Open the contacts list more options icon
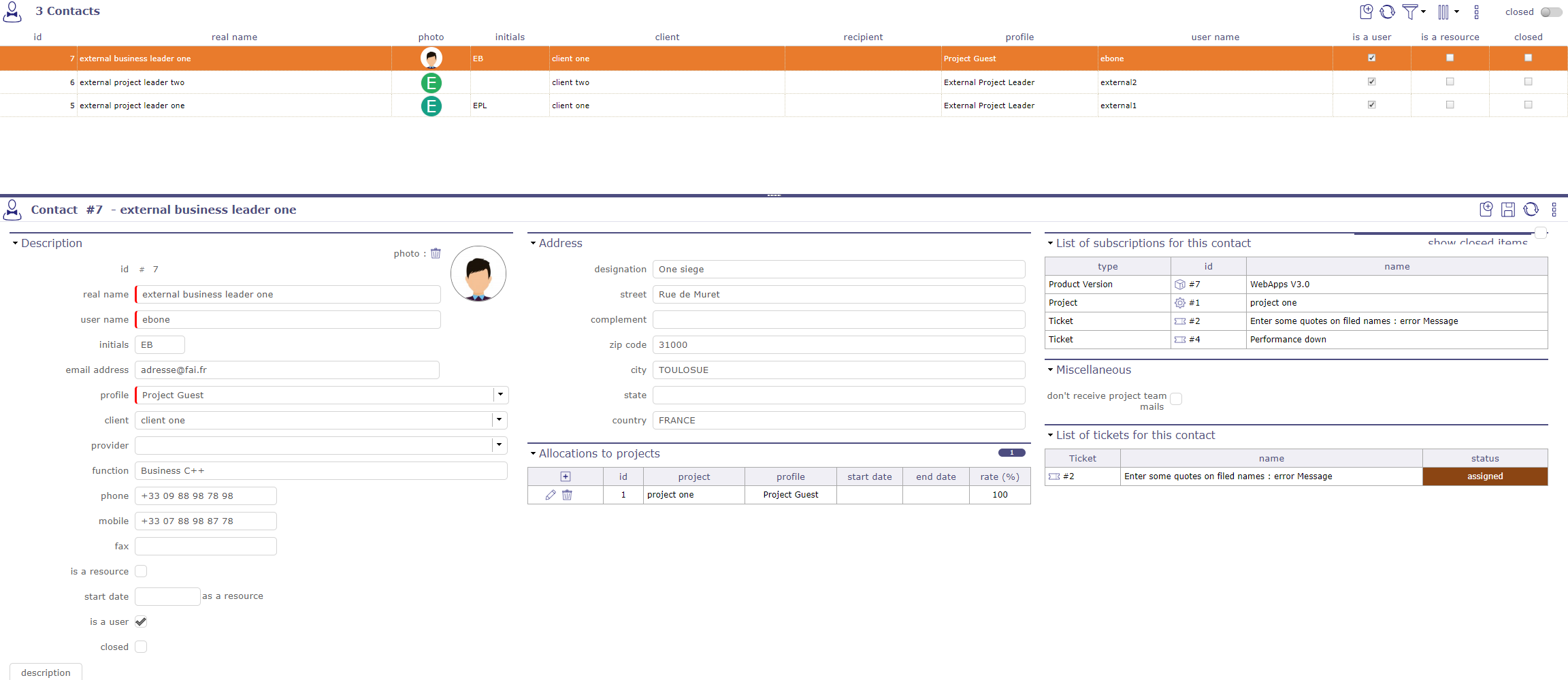Screen dimensions: 1568x680 point(1476,12)
